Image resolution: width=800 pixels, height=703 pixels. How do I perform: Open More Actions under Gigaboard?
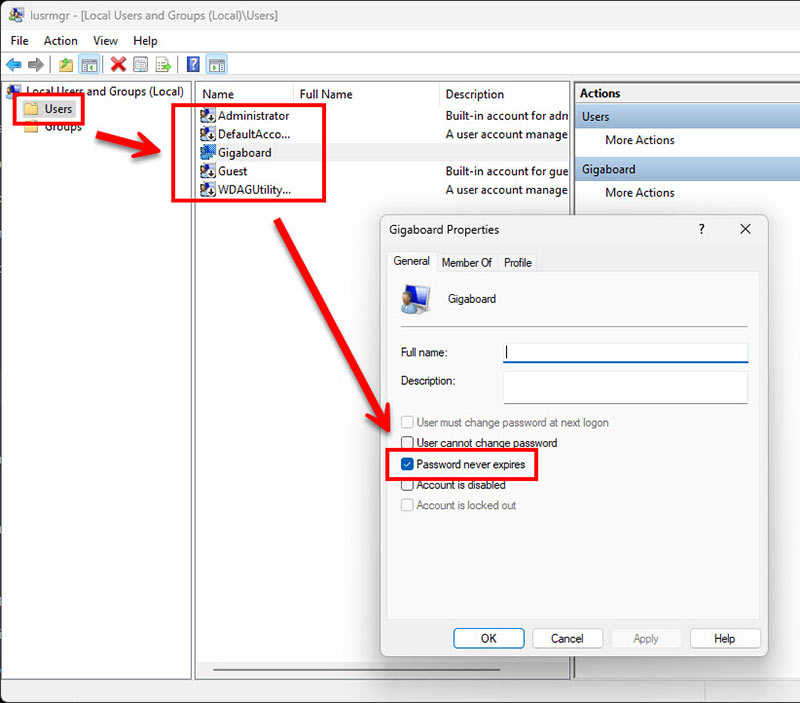(x=640, y=193)
